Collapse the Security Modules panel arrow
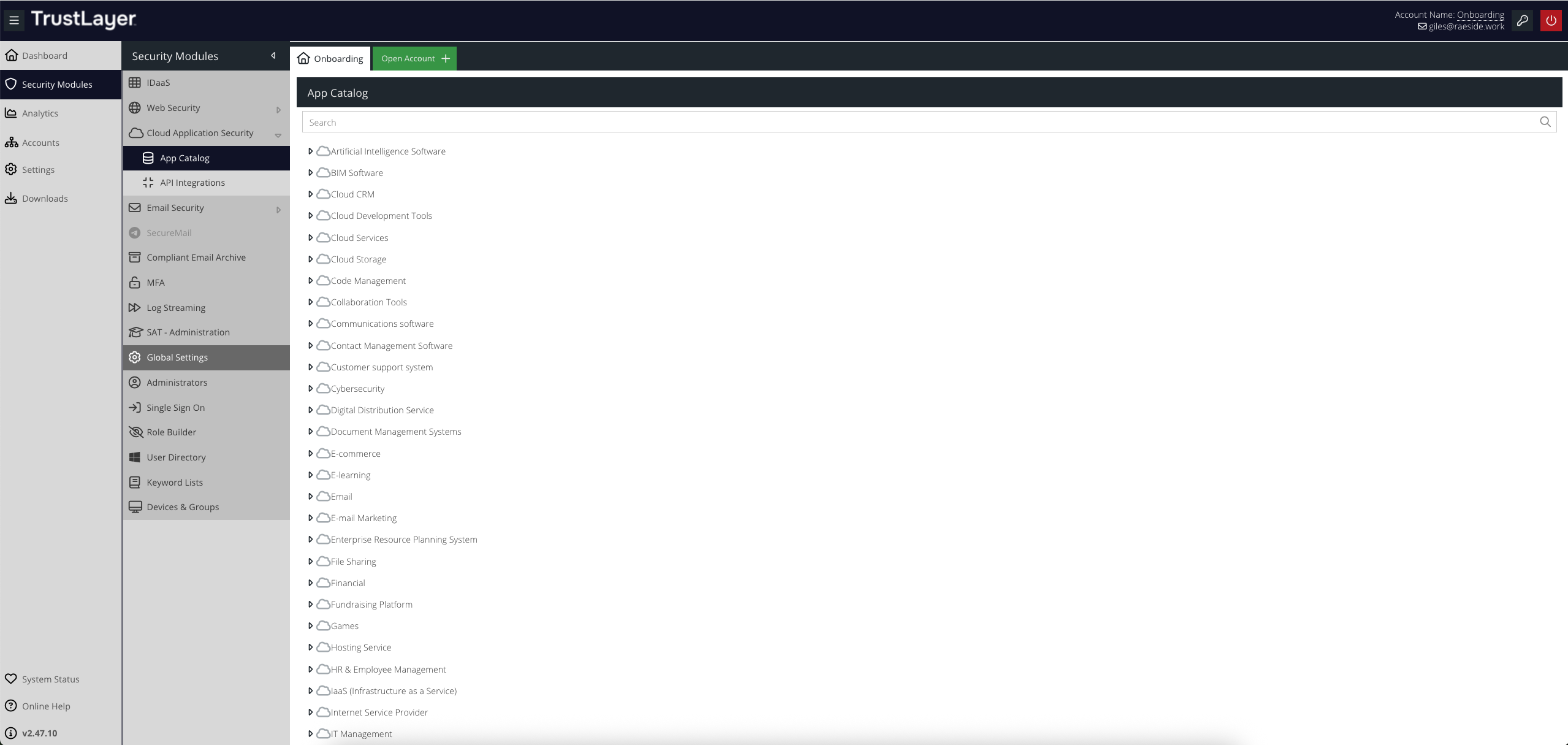1568x745 pixels. [273, 56]
